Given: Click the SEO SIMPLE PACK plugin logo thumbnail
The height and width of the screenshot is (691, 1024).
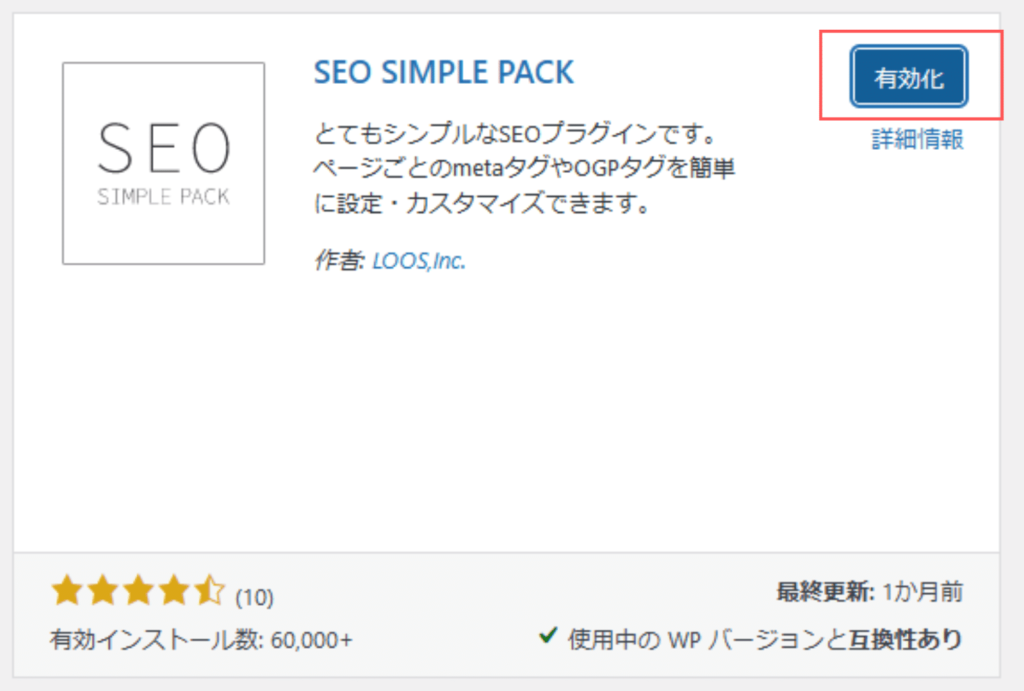Looking at the screenshot, I should 163,163.
